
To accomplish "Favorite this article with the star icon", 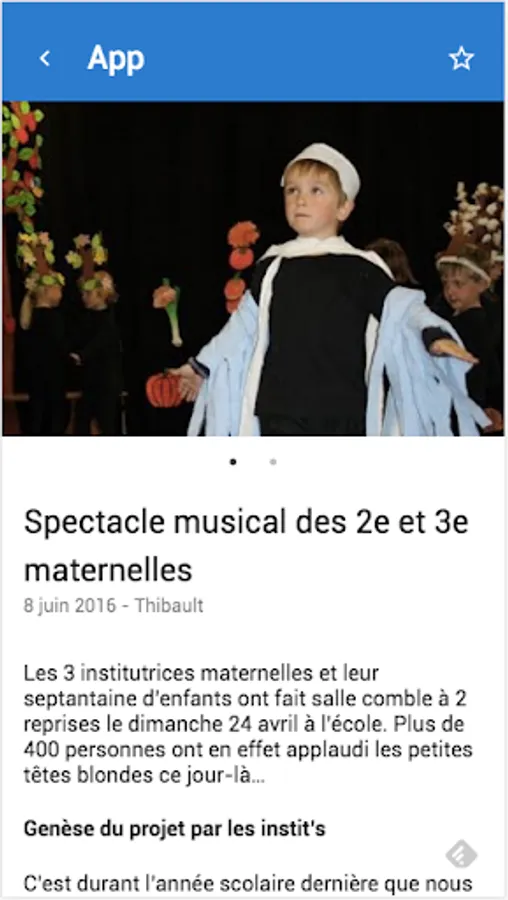I will click(x=461, y=59).
